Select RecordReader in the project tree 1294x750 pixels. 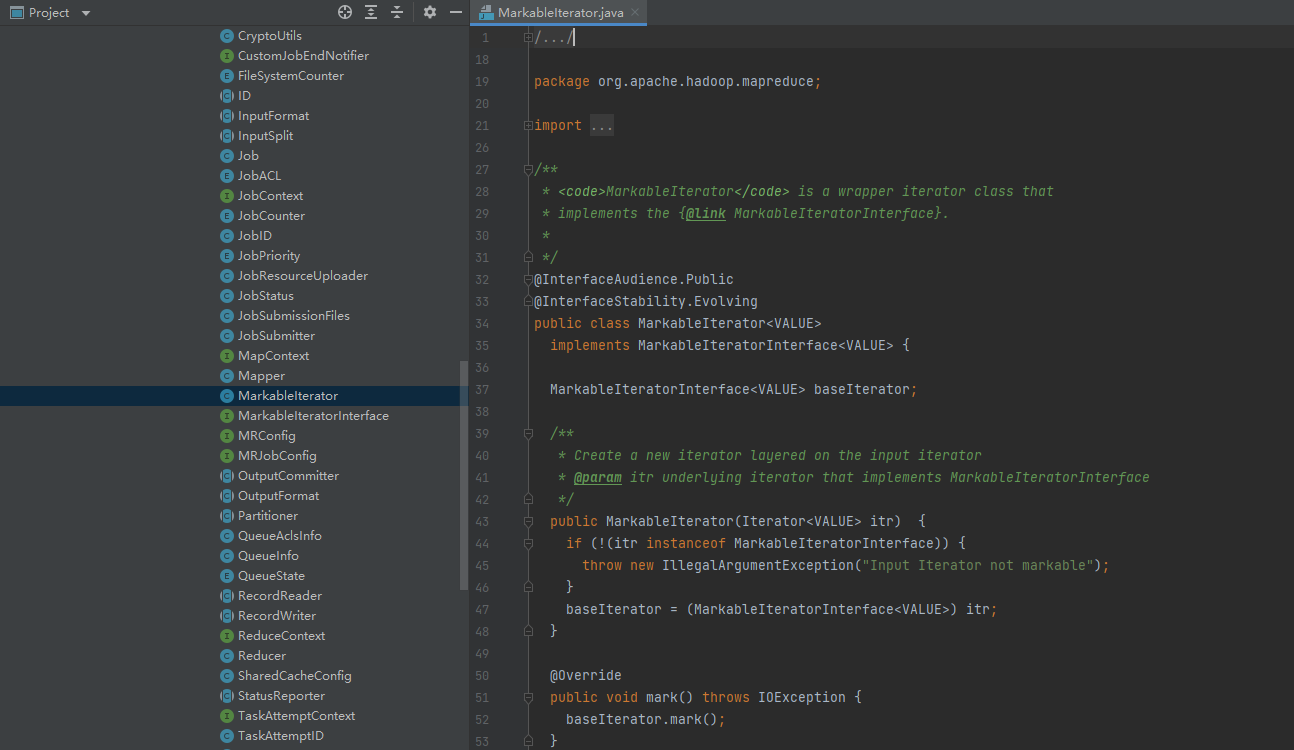click(280, 596)
